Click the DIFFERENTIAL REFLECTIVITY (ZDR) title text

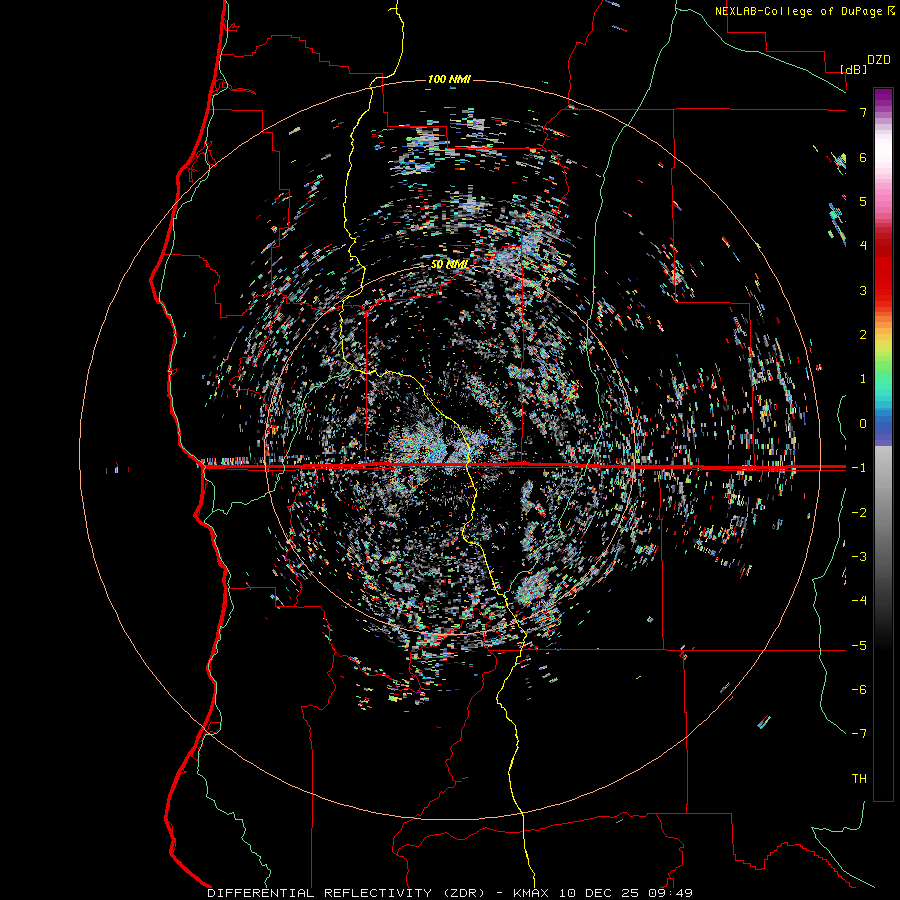[x=344, y=893]
